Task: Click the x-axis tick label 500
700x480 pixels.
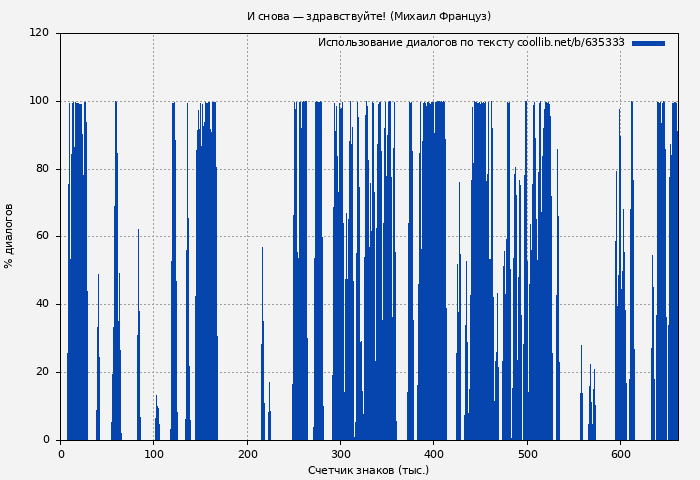Action: (527, 454)
